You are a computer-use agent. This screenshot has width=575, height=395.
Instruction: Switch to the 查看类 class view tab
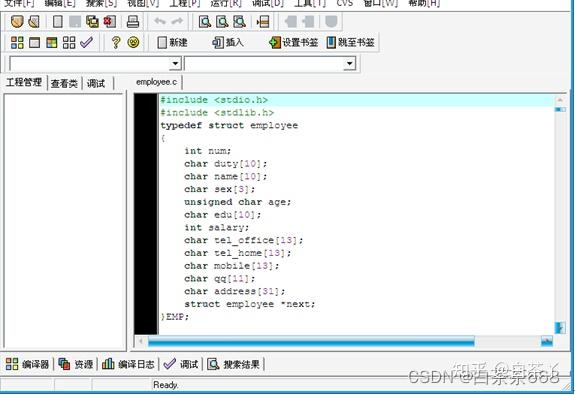64,83
